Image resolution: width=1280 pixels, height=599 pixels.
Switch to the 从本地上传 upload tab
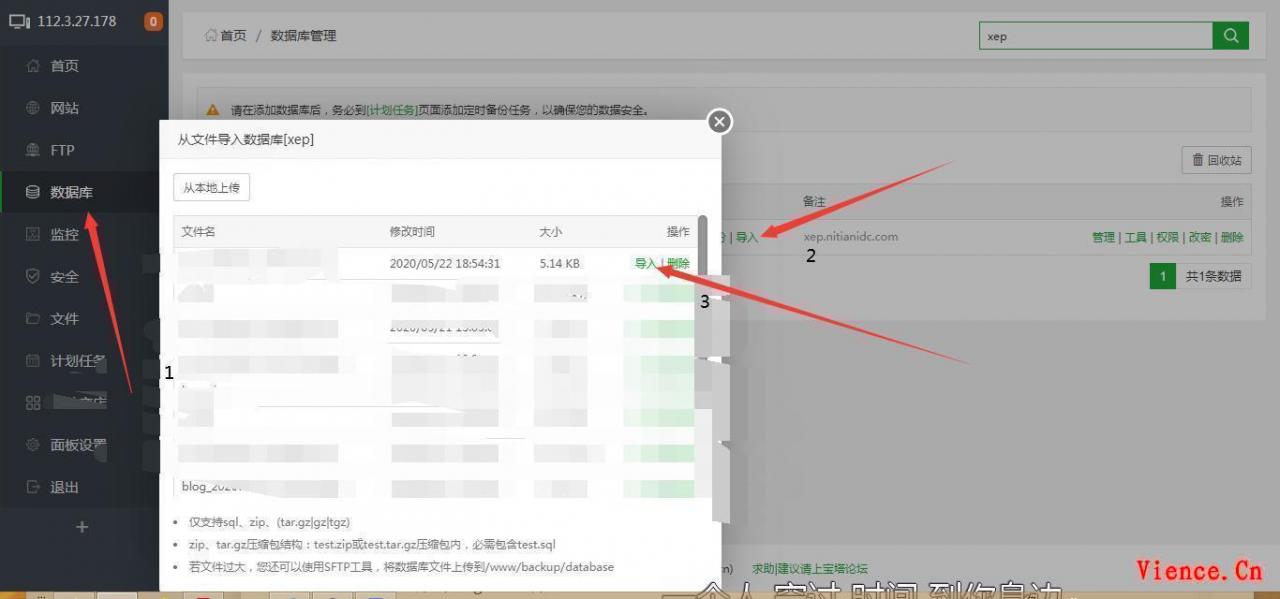coord(210,187)
